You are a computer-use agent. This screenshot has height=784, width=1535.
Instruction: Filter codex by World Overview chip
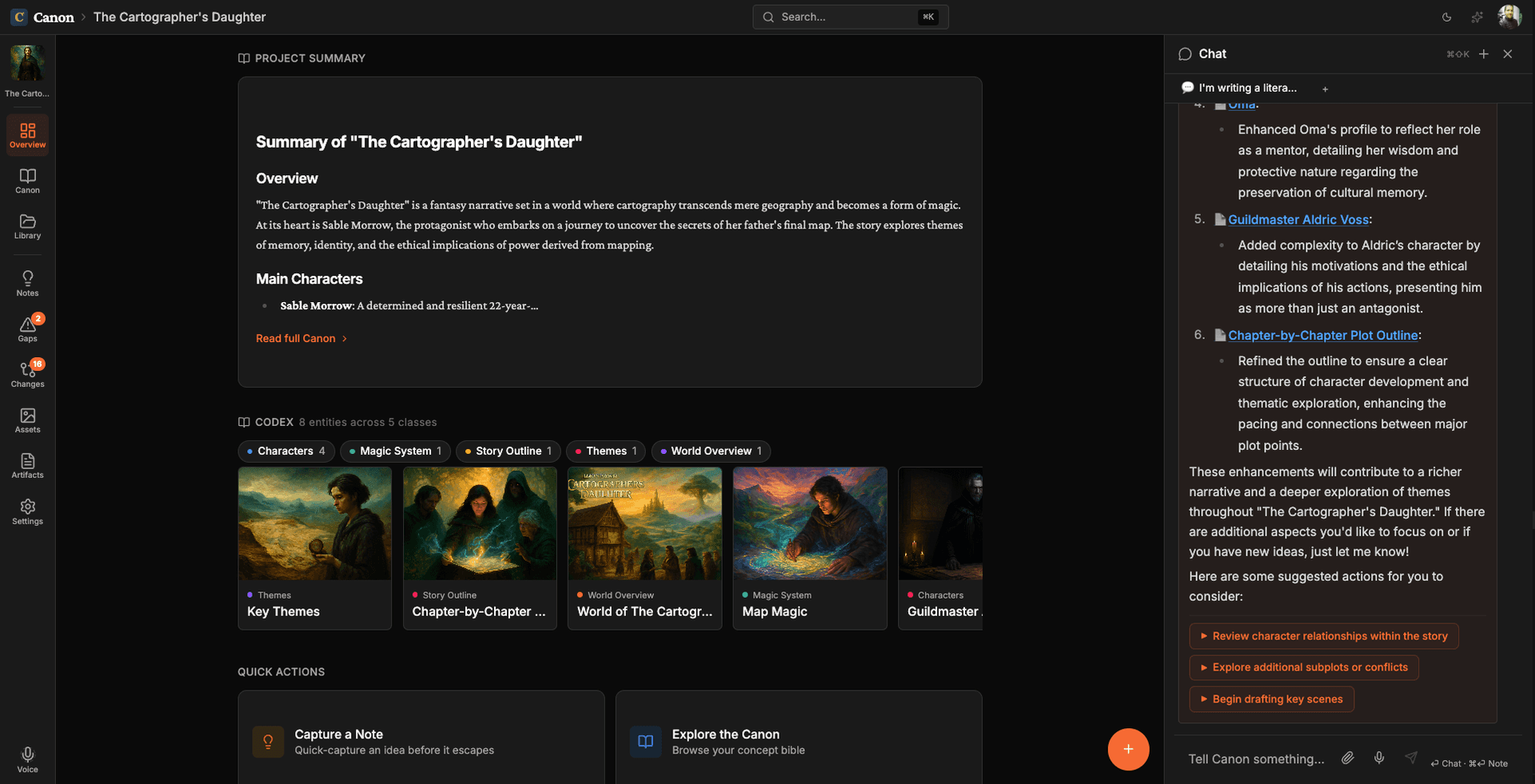click(x=710, y=451)
